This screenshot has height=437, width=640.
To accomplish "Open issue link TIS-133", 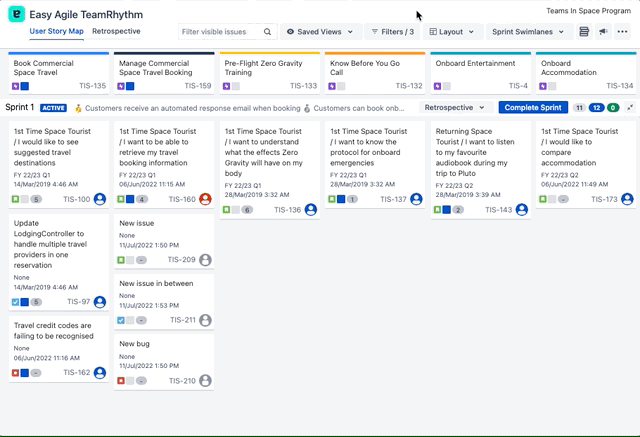I will 304,86.
